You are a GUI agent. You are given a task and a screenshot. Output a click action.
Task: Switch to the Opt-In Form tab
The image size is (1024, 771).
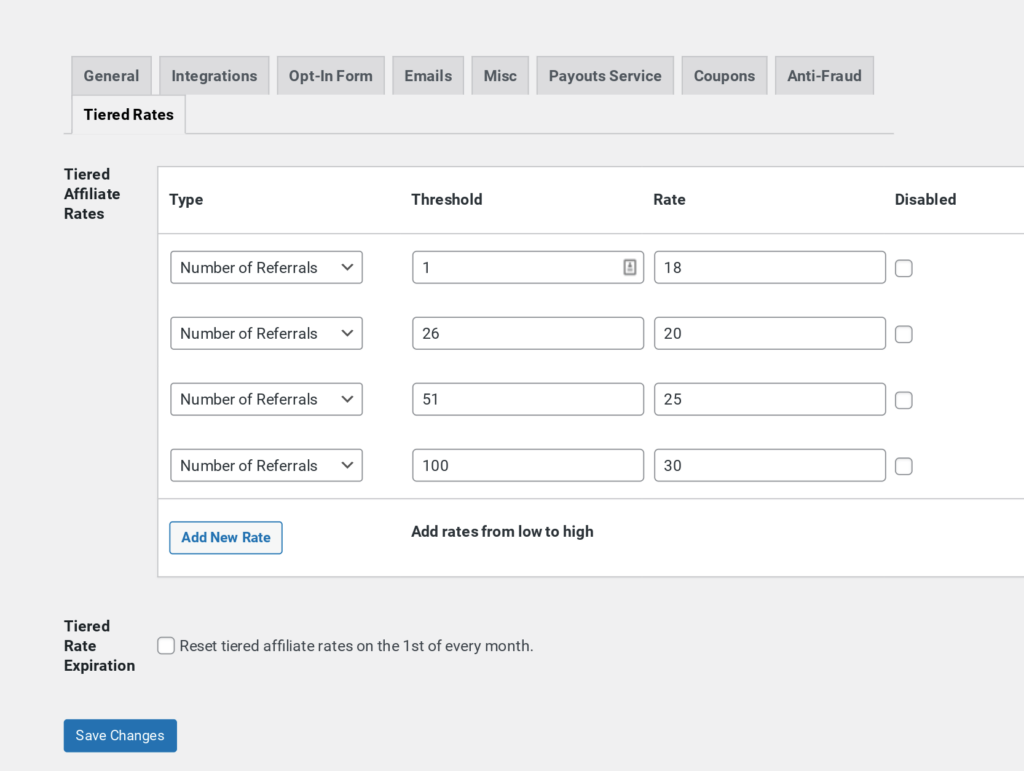pos(330,76)
